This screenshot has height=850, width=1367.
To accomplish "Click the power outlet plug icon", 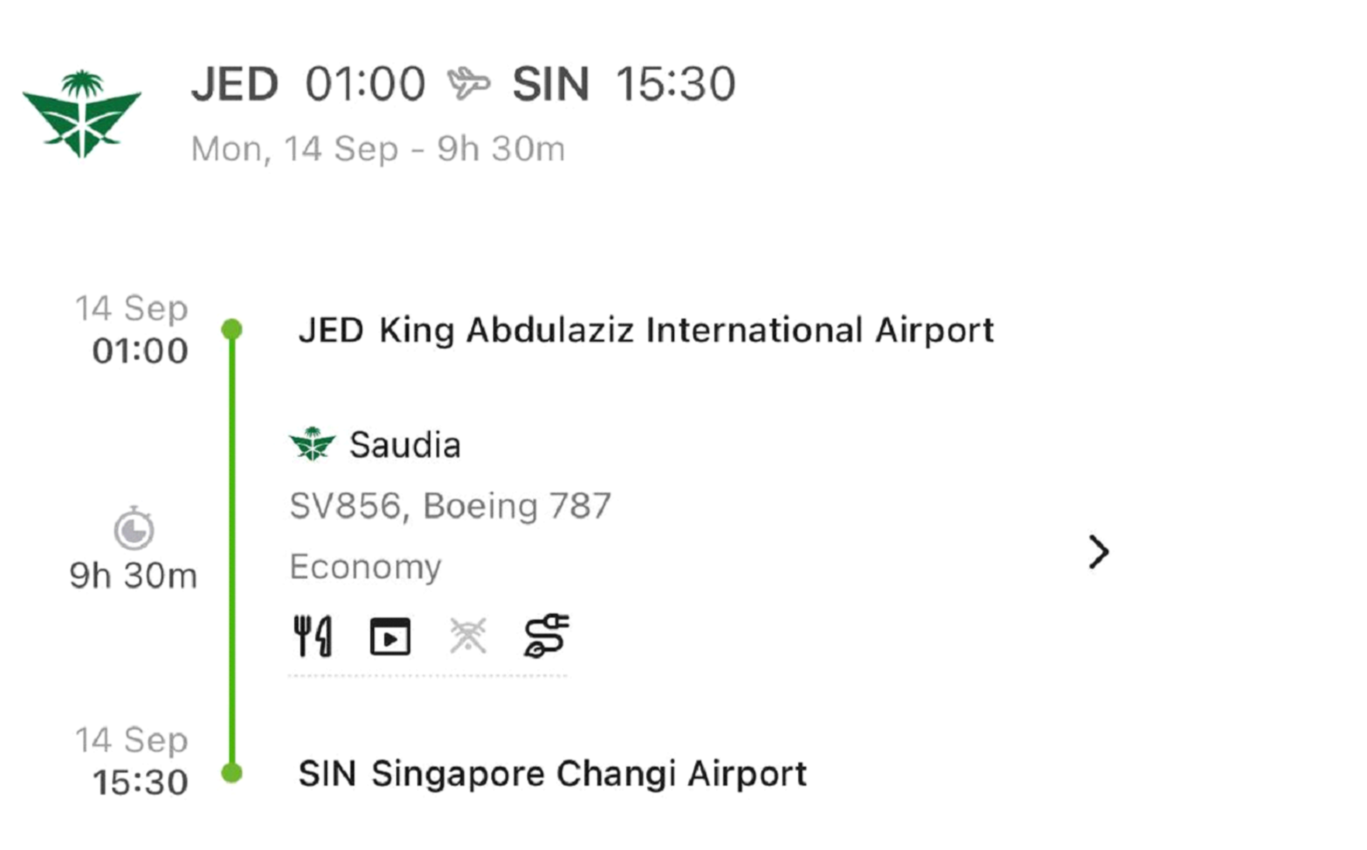I will point(546,636).
